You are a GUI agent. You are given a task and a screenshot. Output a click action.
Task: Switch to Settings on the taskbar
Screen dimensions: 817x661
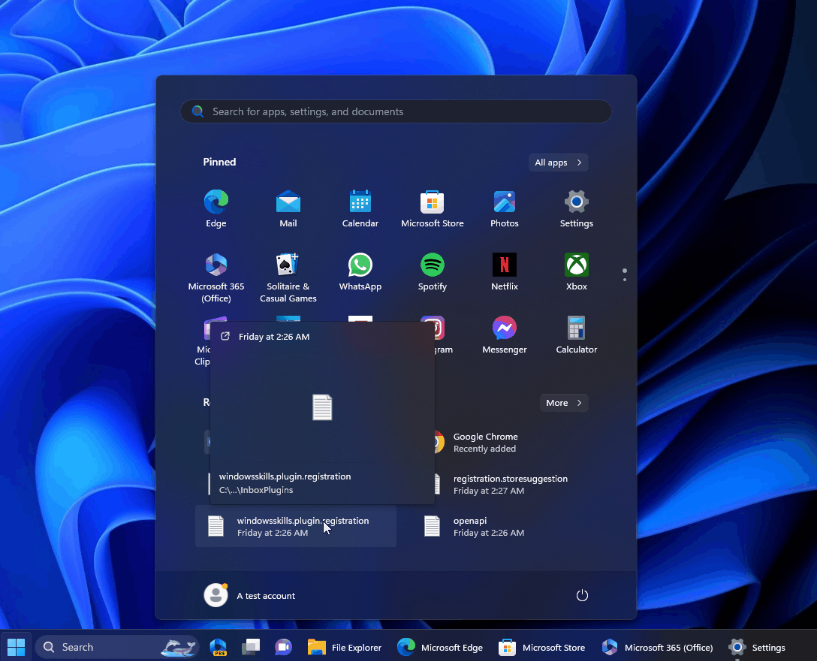757,647
